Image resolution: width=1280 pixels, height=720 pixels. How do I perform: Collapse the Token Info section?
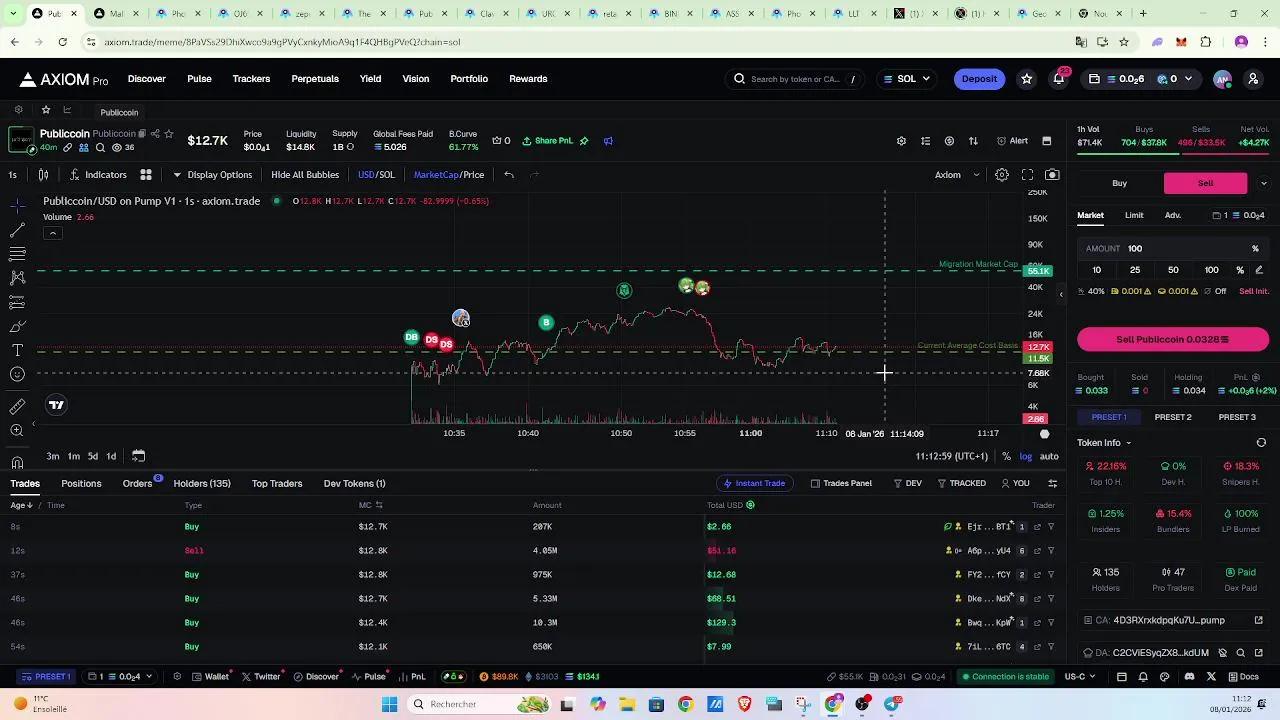pos(1104,443)
